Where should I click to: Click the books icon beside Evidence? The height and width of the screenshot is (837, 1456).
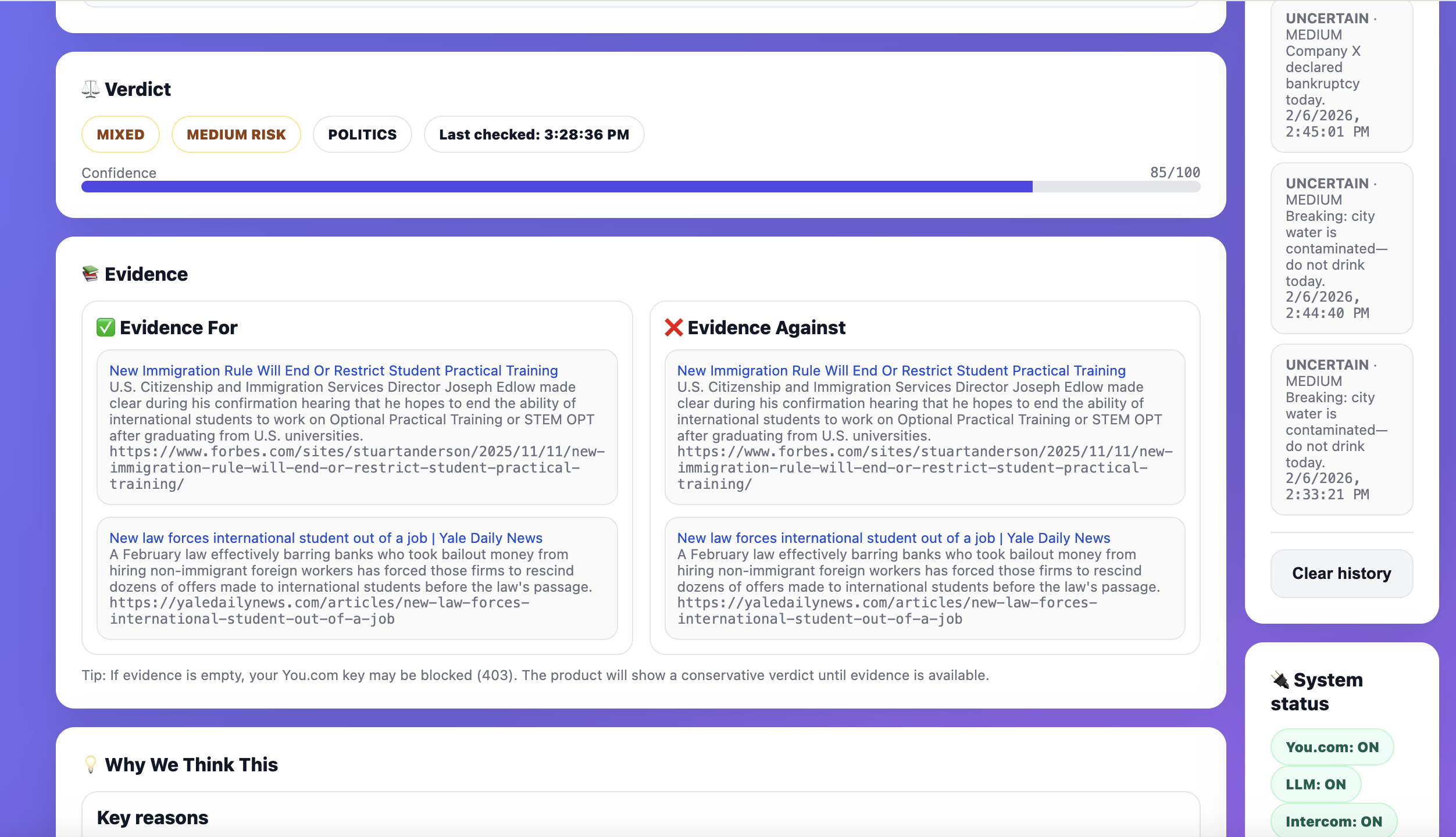point(90,274)
